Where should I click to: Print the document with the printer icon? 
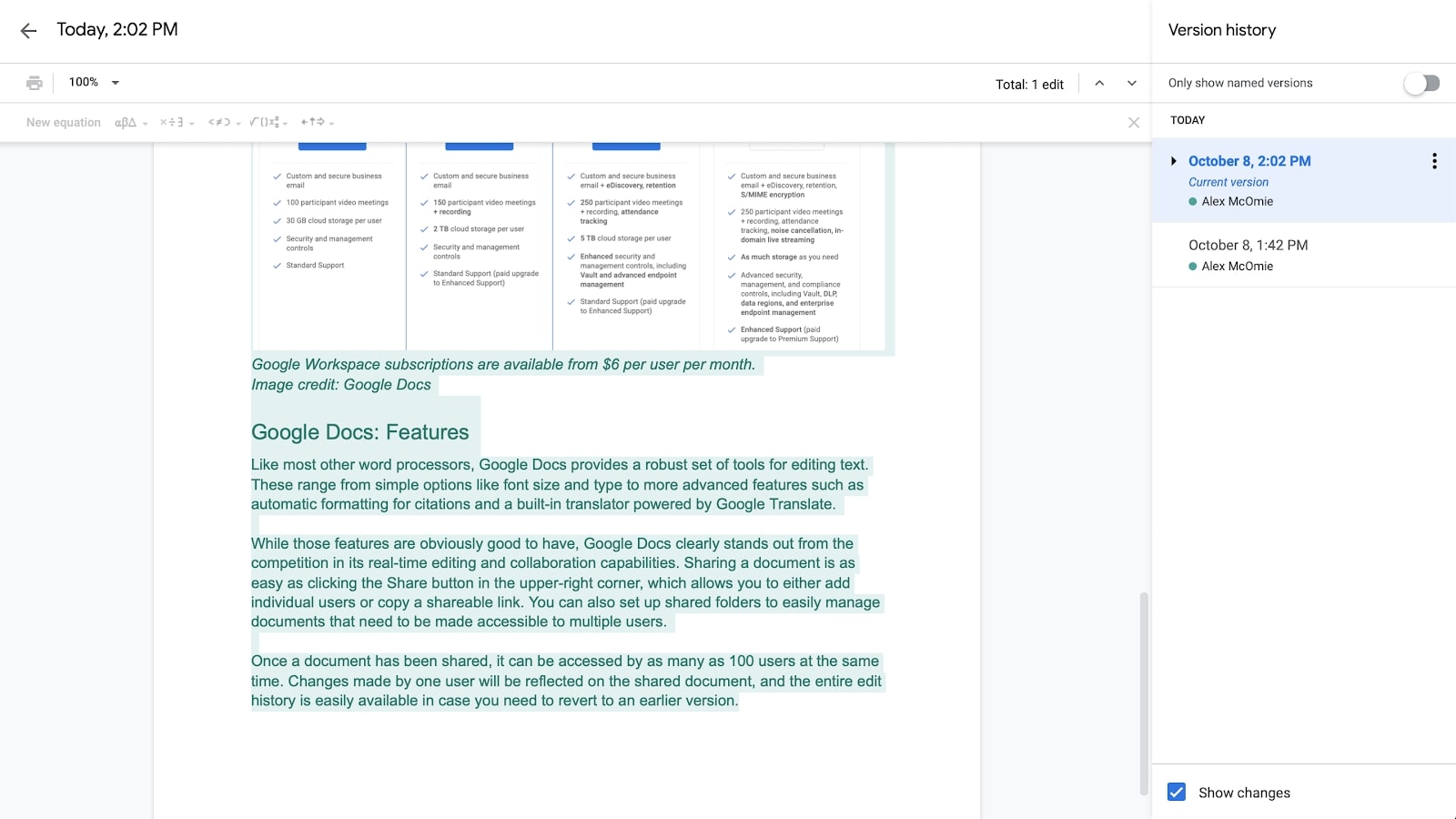tap(35, 83)
